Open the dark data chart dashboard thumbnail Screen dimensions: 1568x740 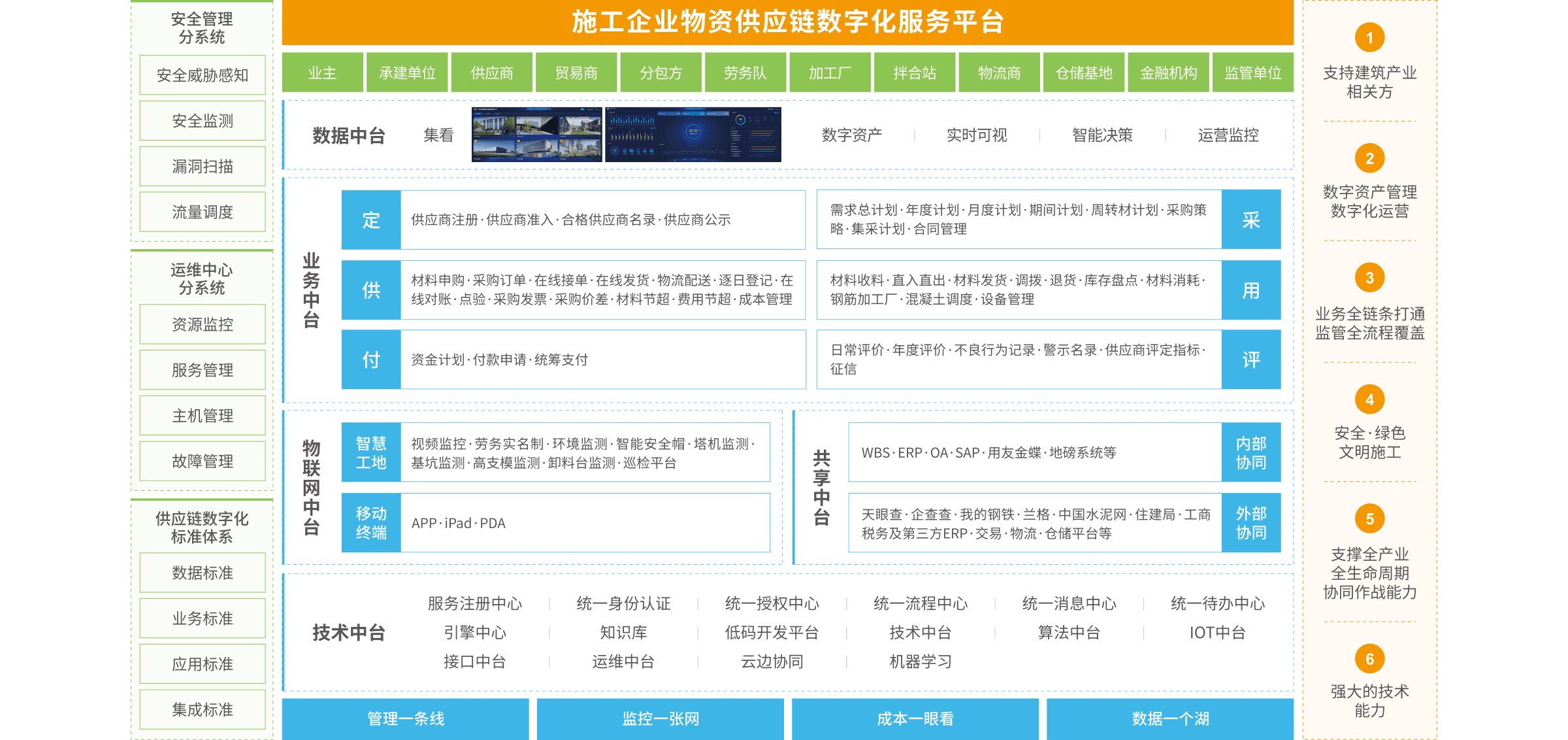[x=693, y=135]
